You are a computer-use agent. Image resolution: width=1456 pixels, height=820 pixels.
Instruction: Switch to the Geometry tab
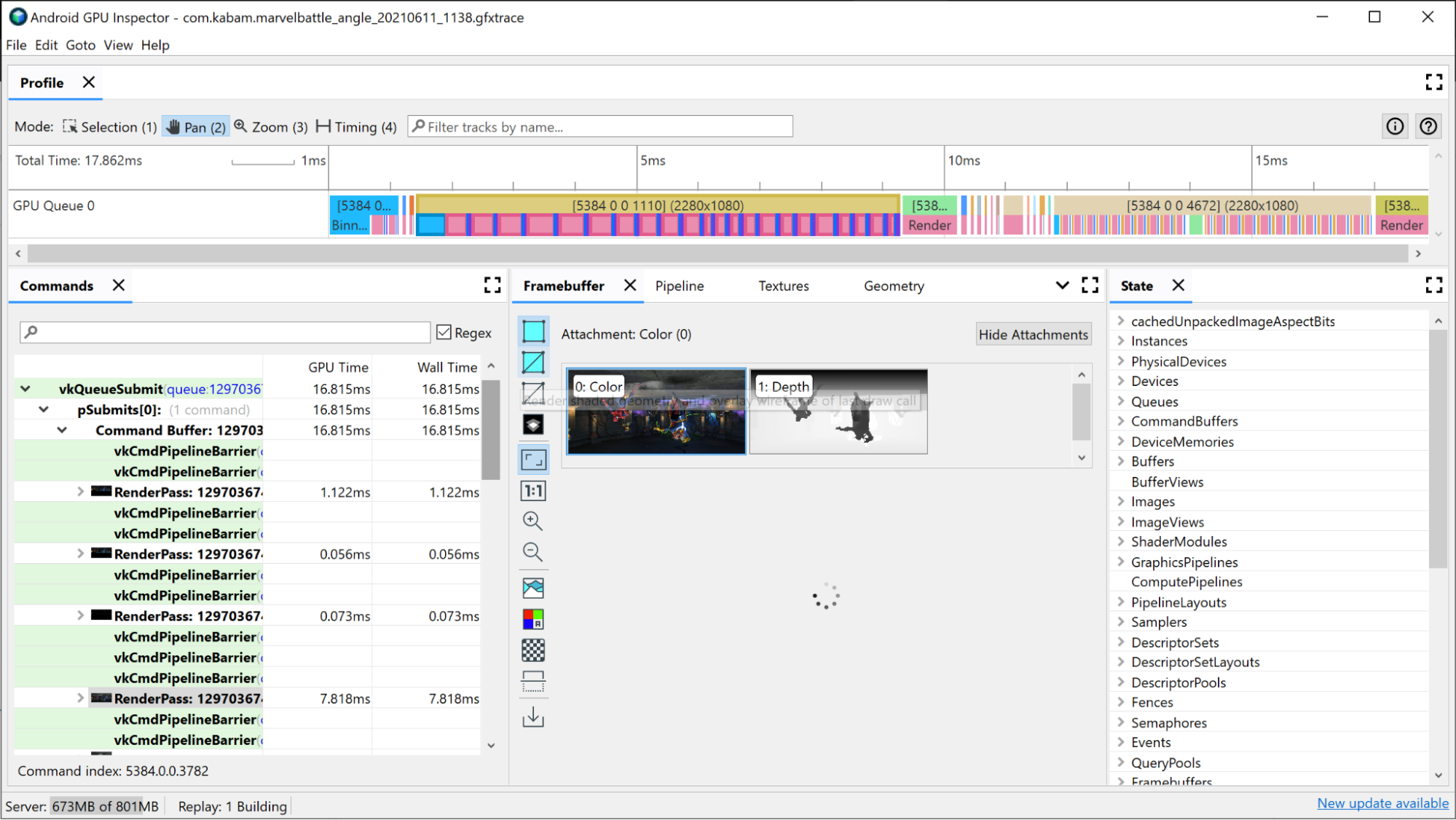point(893,285)
